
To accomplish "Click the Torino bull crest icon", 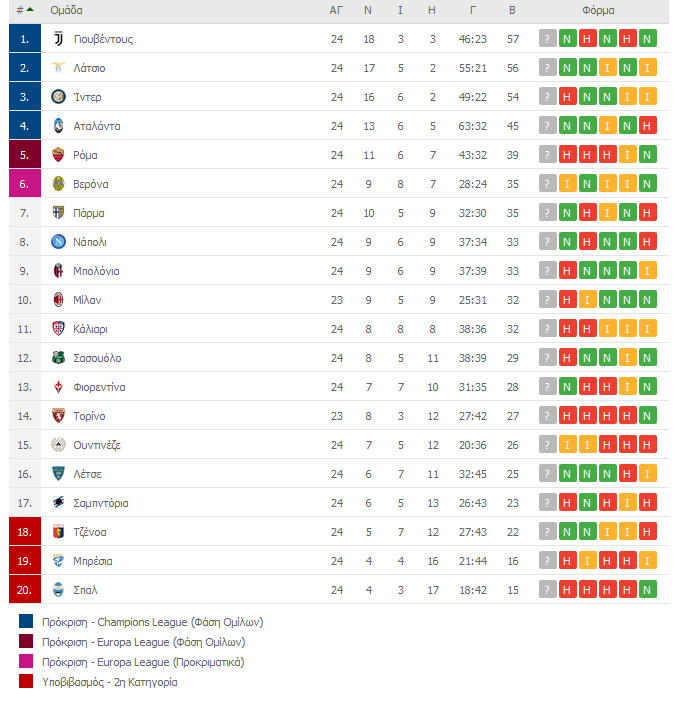I will point(58,416).
